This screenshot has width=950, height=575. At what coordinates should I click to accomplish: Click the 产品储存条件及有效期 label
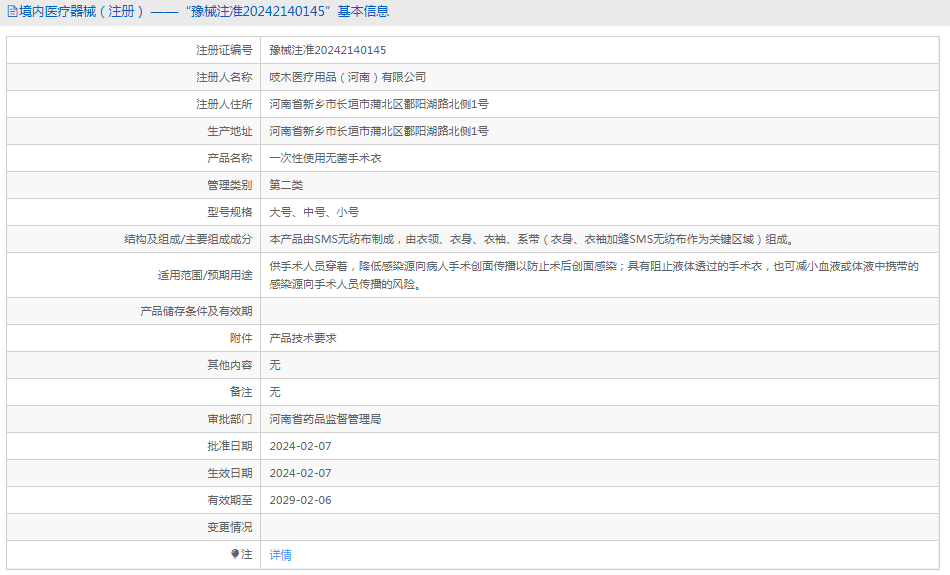196,311
